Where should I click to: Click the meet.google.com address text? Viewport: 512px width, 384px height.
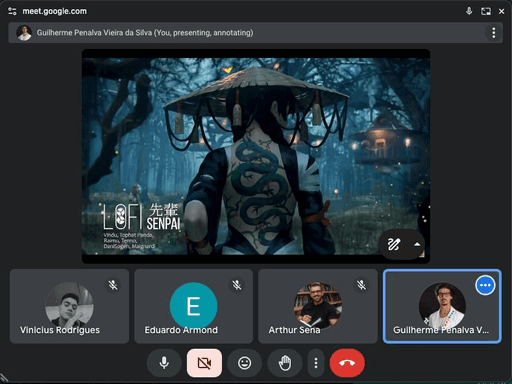pos(54,11)
